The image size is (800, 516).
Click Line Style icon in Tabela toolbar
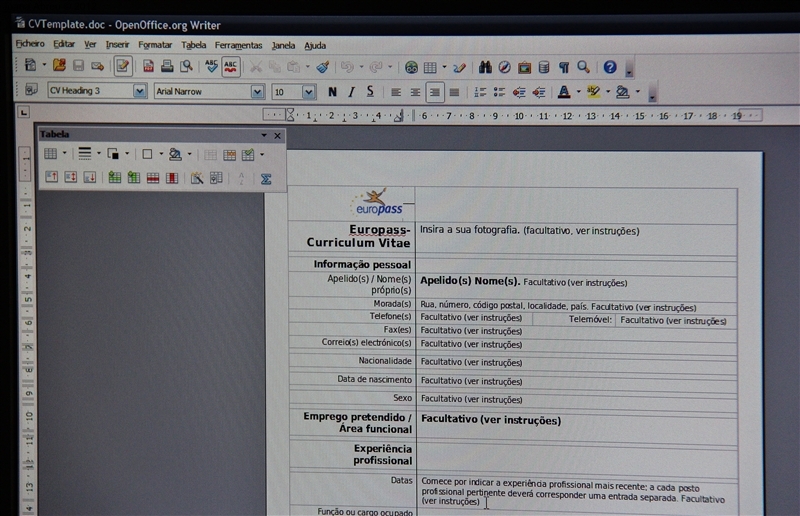tap(85, 154)
